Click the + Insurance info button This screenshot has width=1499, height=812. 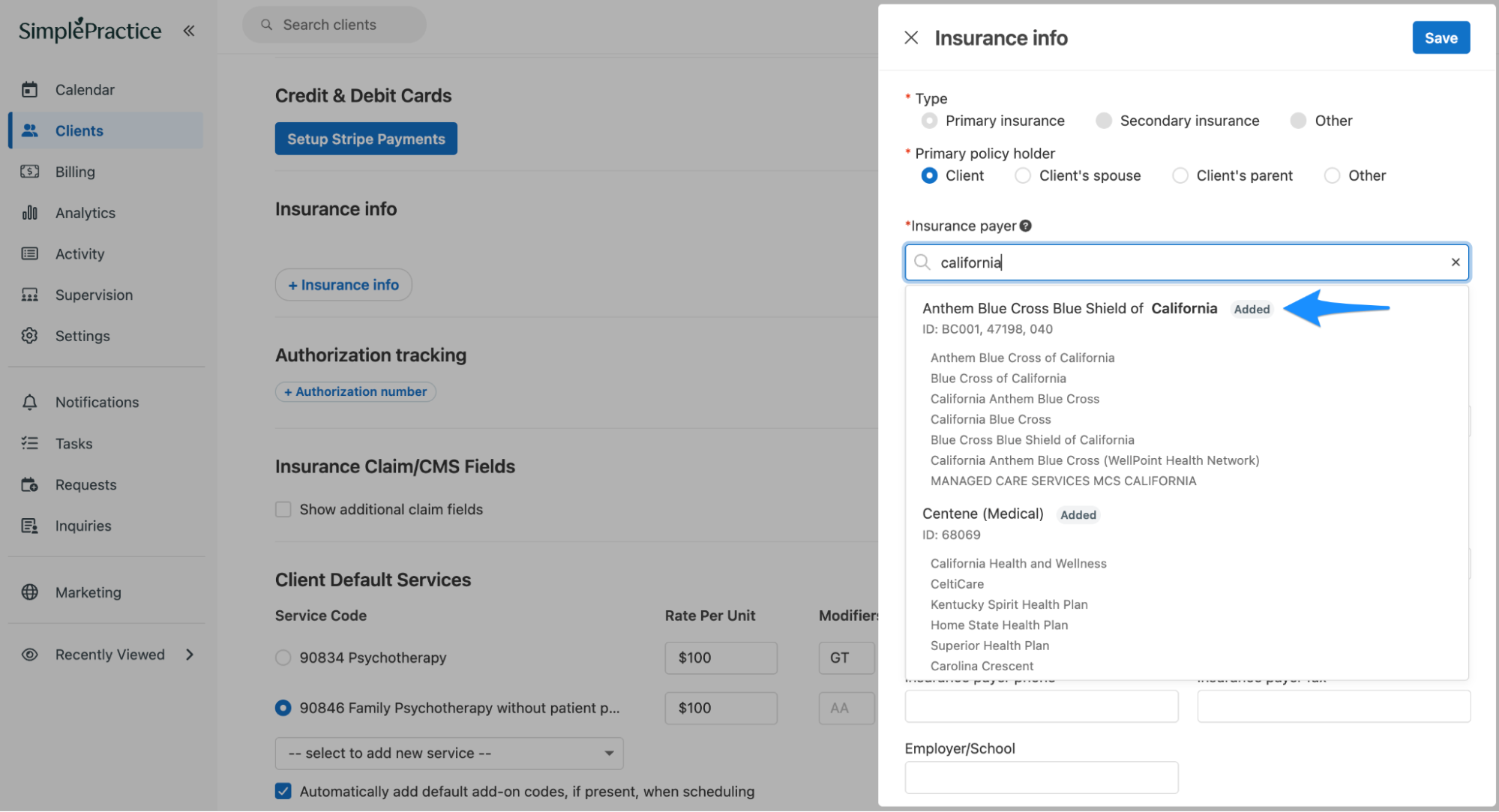(x=343, y=285)
